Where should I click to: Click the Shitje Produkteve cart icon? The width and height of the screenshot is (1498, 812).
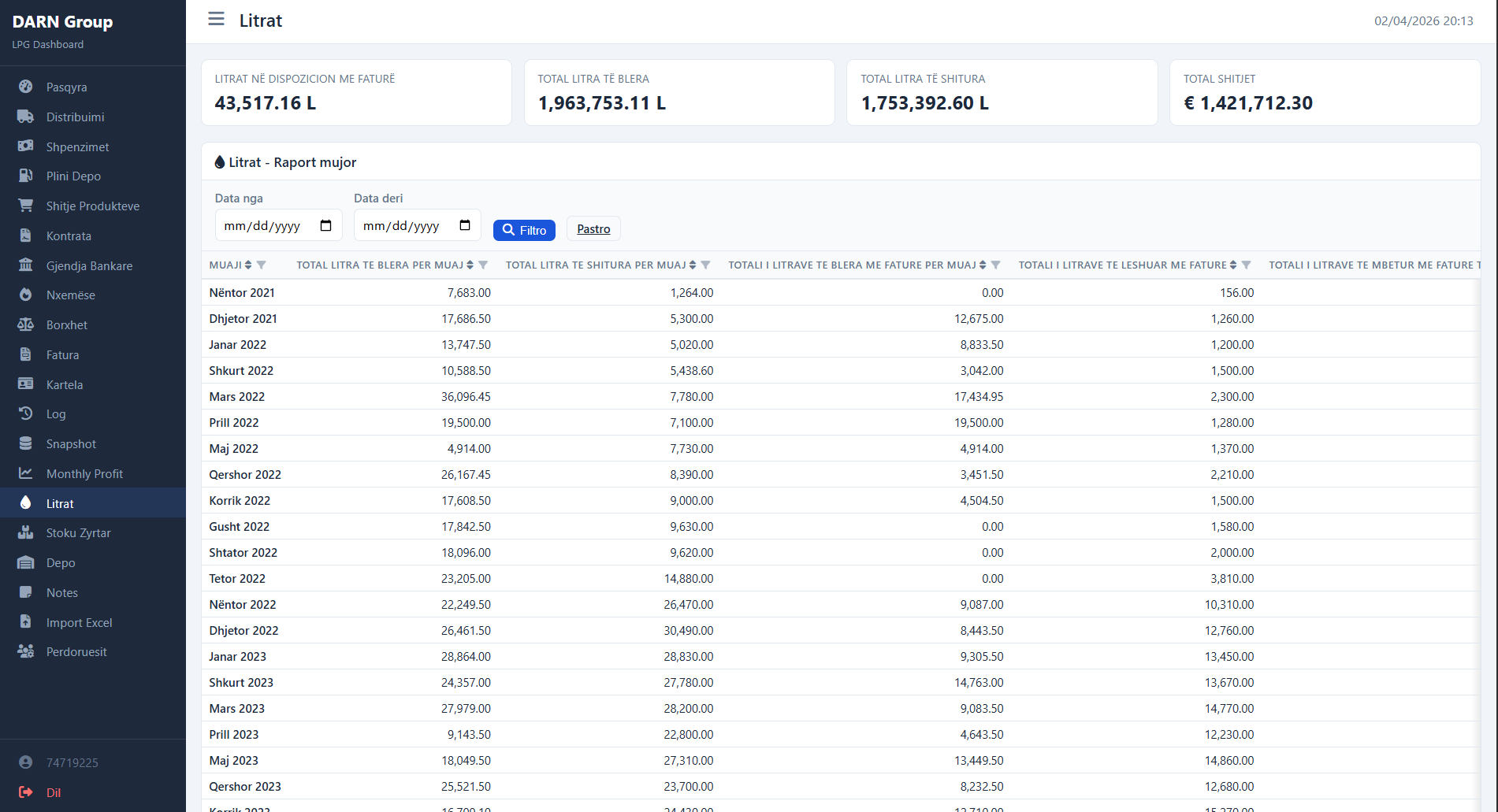[26, 206]
